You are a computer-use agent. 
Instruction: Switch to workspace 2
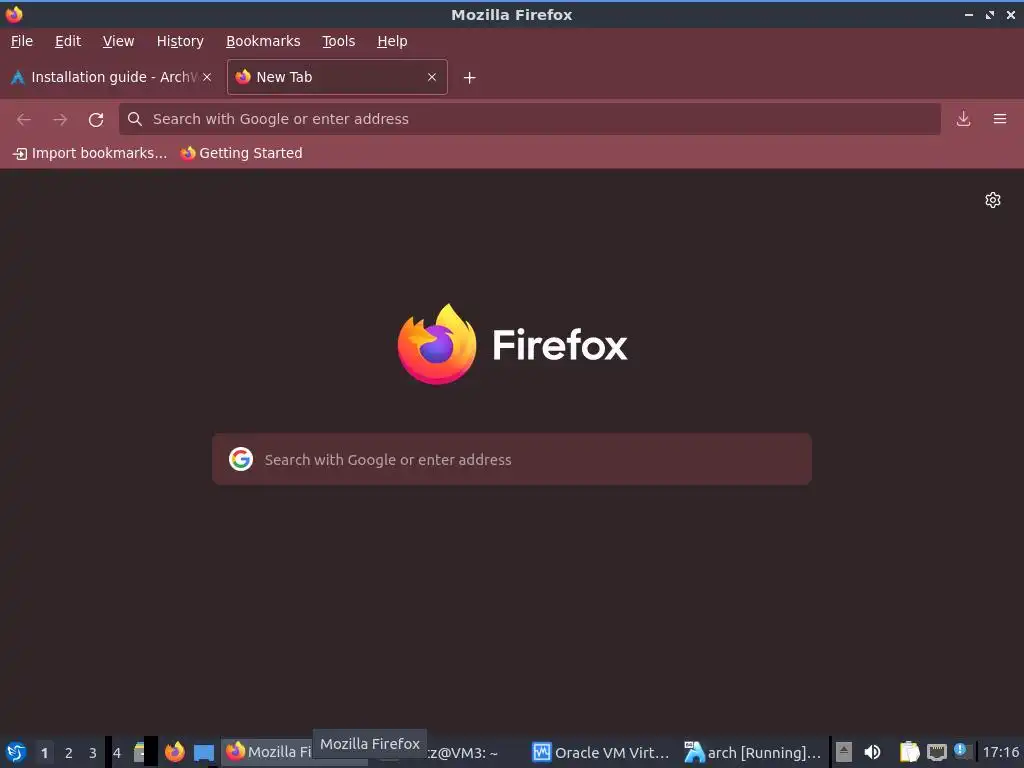tap(69, 753)
